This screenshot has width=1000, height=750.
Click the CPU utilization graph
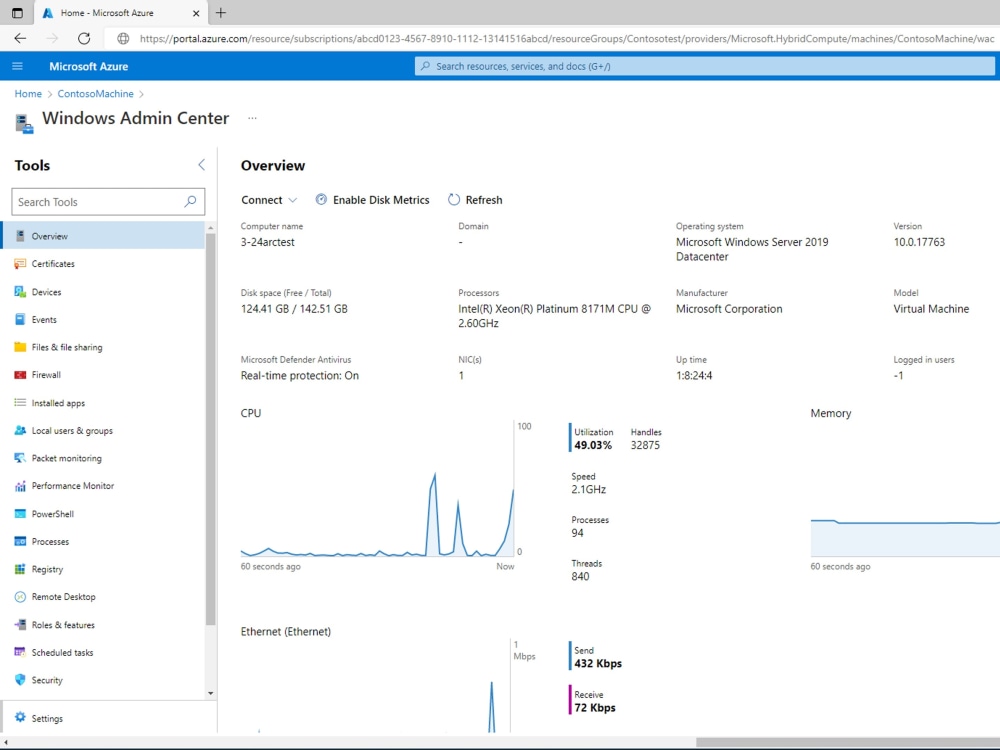pyautogui.click(x=377, y=489)
